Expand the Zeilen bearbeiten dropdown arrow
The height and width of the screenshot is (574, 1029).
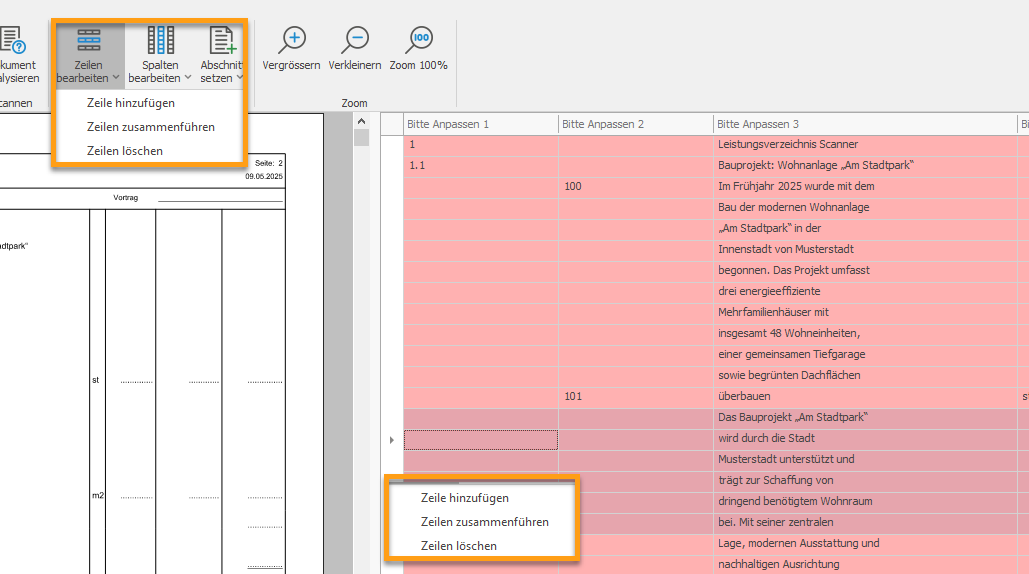(116, 77)
